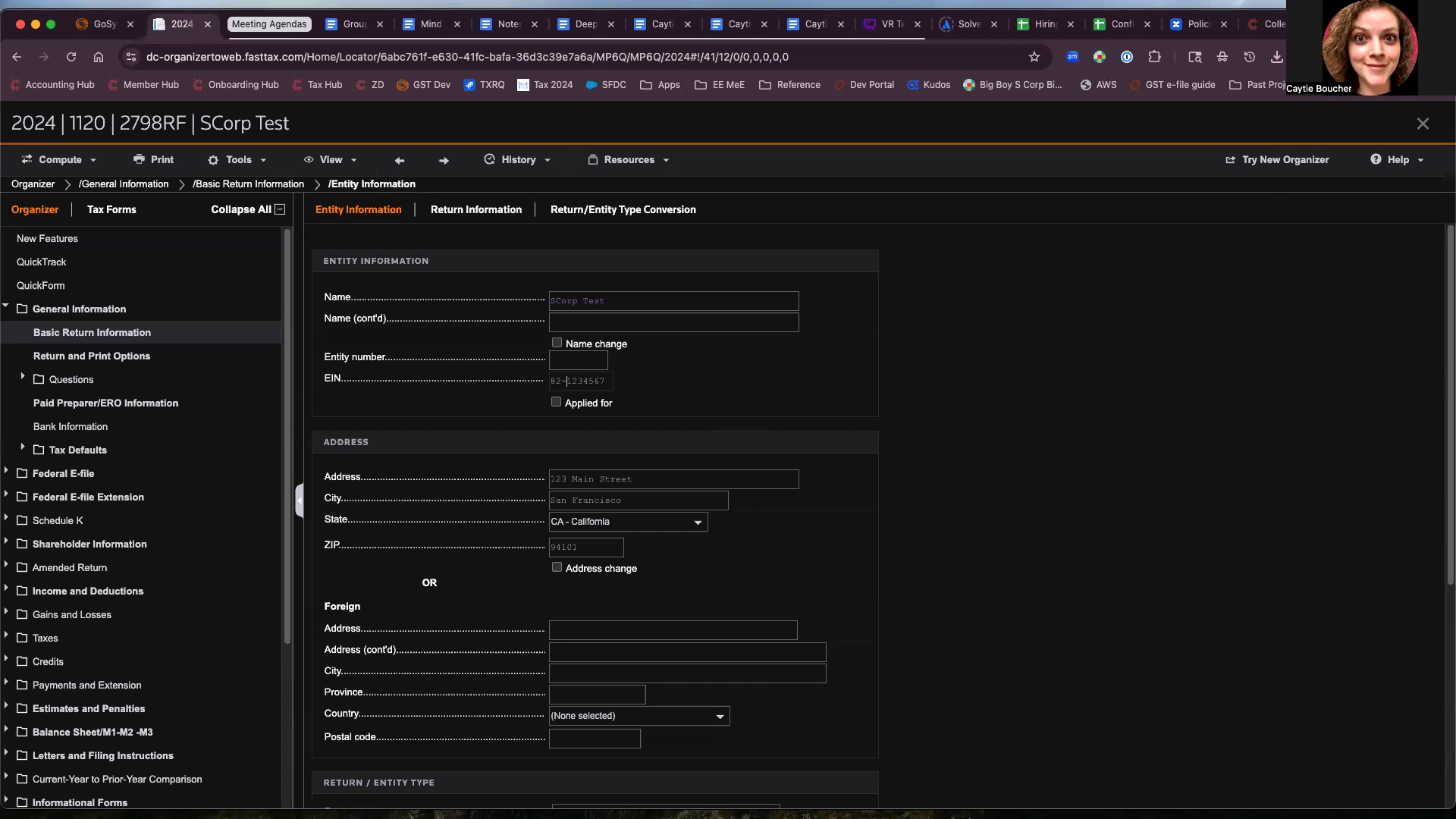Click the back arrow in organizer toolbar

pos(400,160)
